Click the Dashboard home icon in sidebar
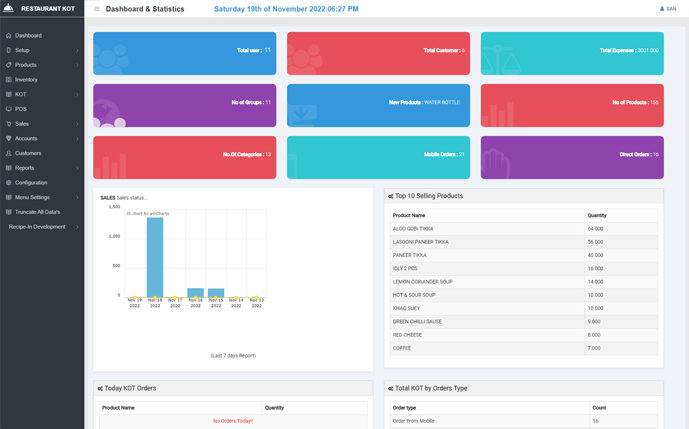Screen dimensions: 689x429 tap(9, 36)
